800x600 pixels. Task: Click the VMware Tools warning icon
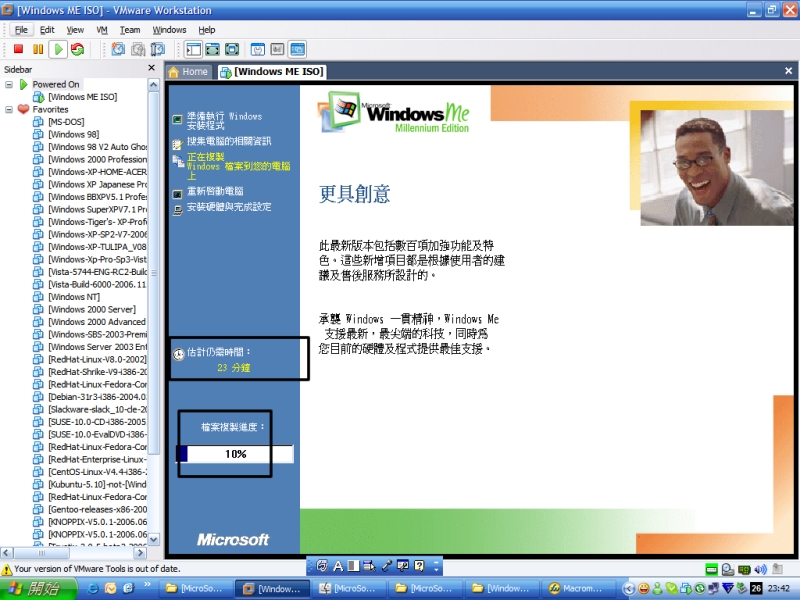coord(7,569)
